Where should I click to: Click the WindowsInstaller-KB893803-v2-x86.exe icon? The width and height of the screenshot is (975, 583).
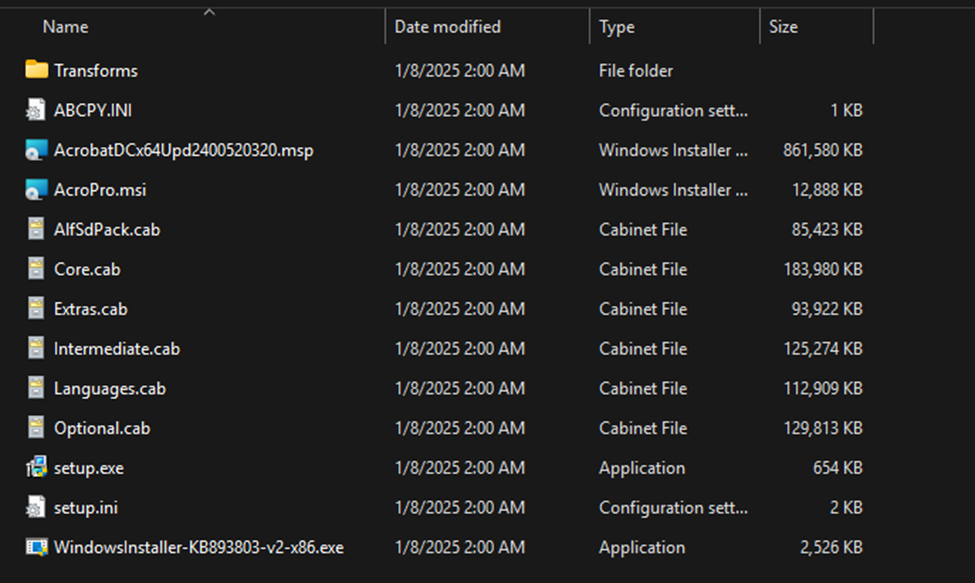coord(36,547)
